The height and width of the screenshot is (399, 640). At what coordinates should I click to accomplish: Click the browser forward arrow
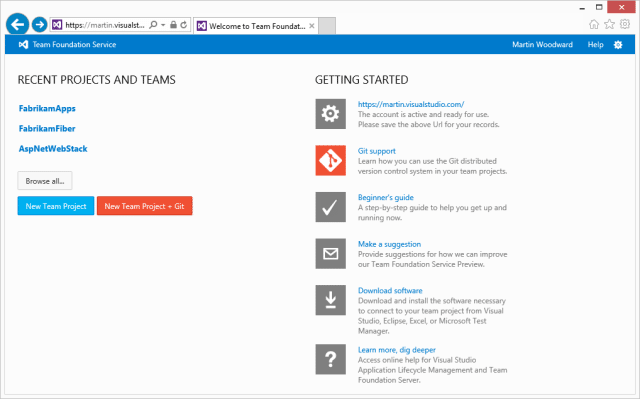[39, 24]
